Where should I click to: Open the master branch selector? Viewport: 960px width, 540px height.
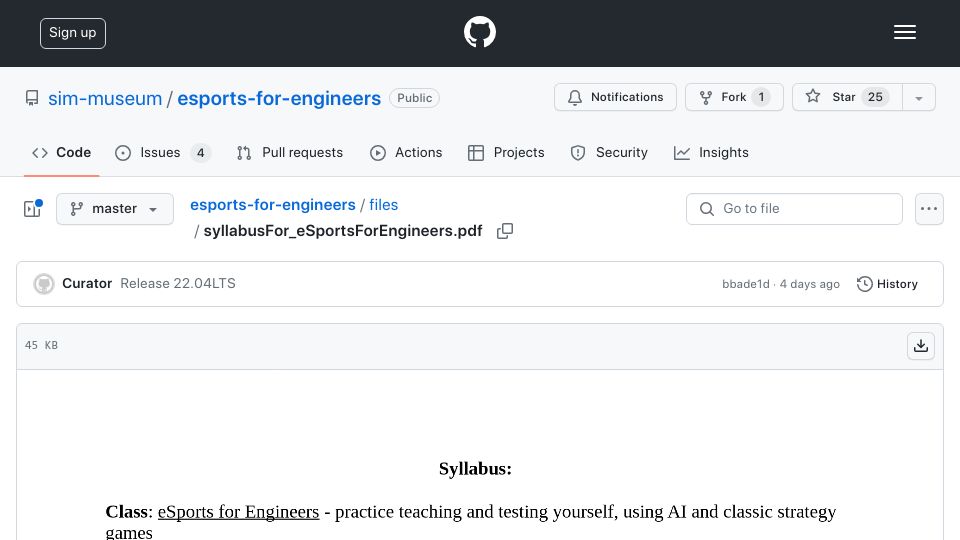tap(114, 209)
